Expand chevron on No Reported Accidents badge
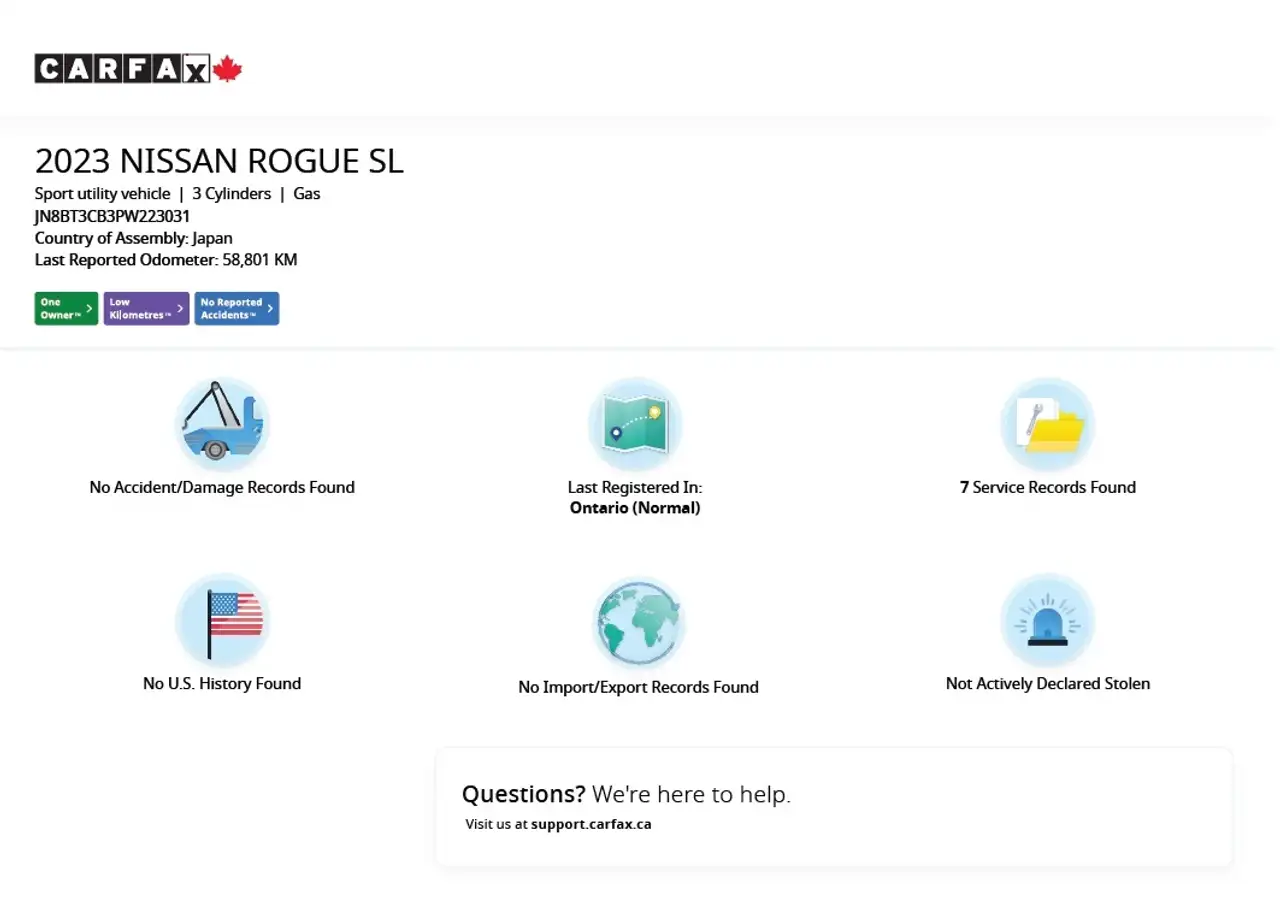This screenshot has height=915, width=1280. click(x=270, y=309)
